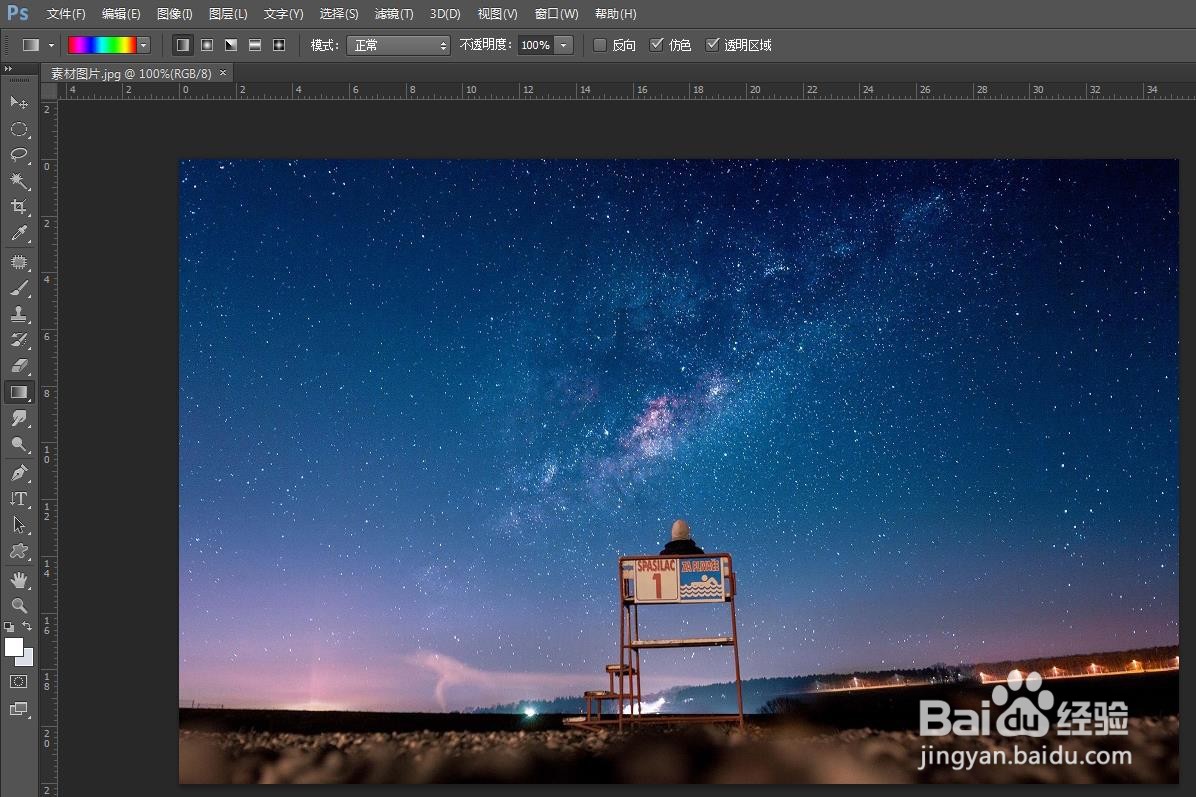Change screen mode icon

tap(19, 709)
